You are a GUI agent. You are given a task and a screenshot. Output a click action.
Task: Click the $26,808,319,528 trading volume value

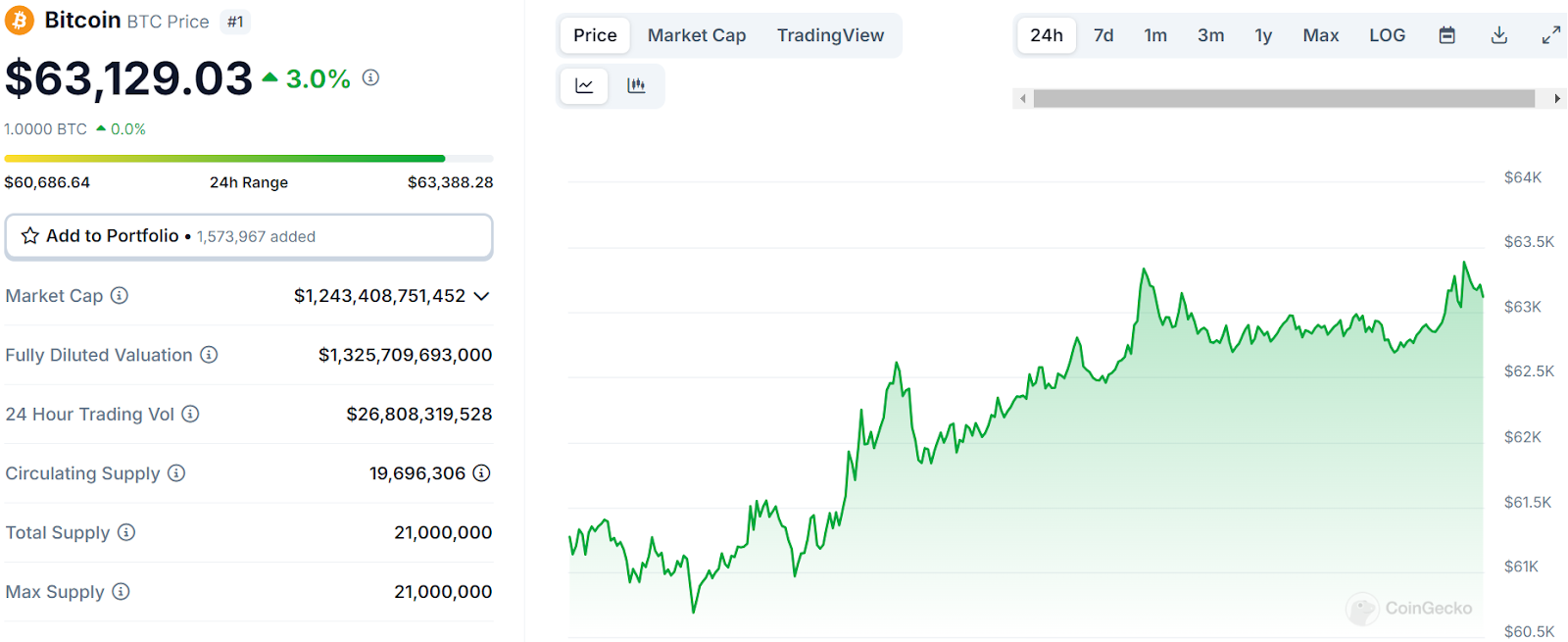tap(418, 415)
